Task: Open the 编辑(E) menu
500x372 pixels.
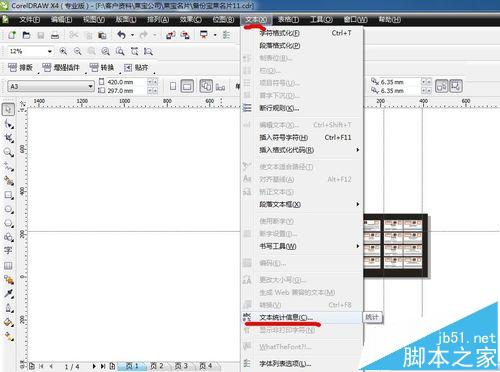Action: (61, 20)
